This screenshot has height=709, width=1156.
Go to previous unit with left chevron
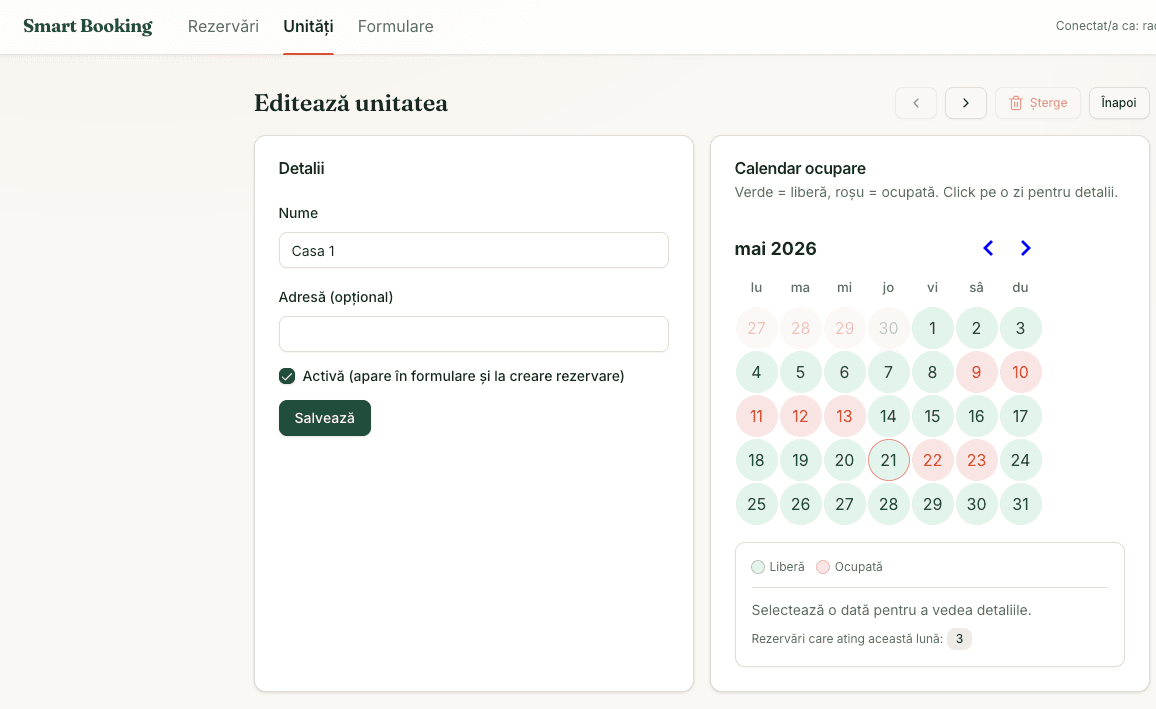tap(916, 103)
